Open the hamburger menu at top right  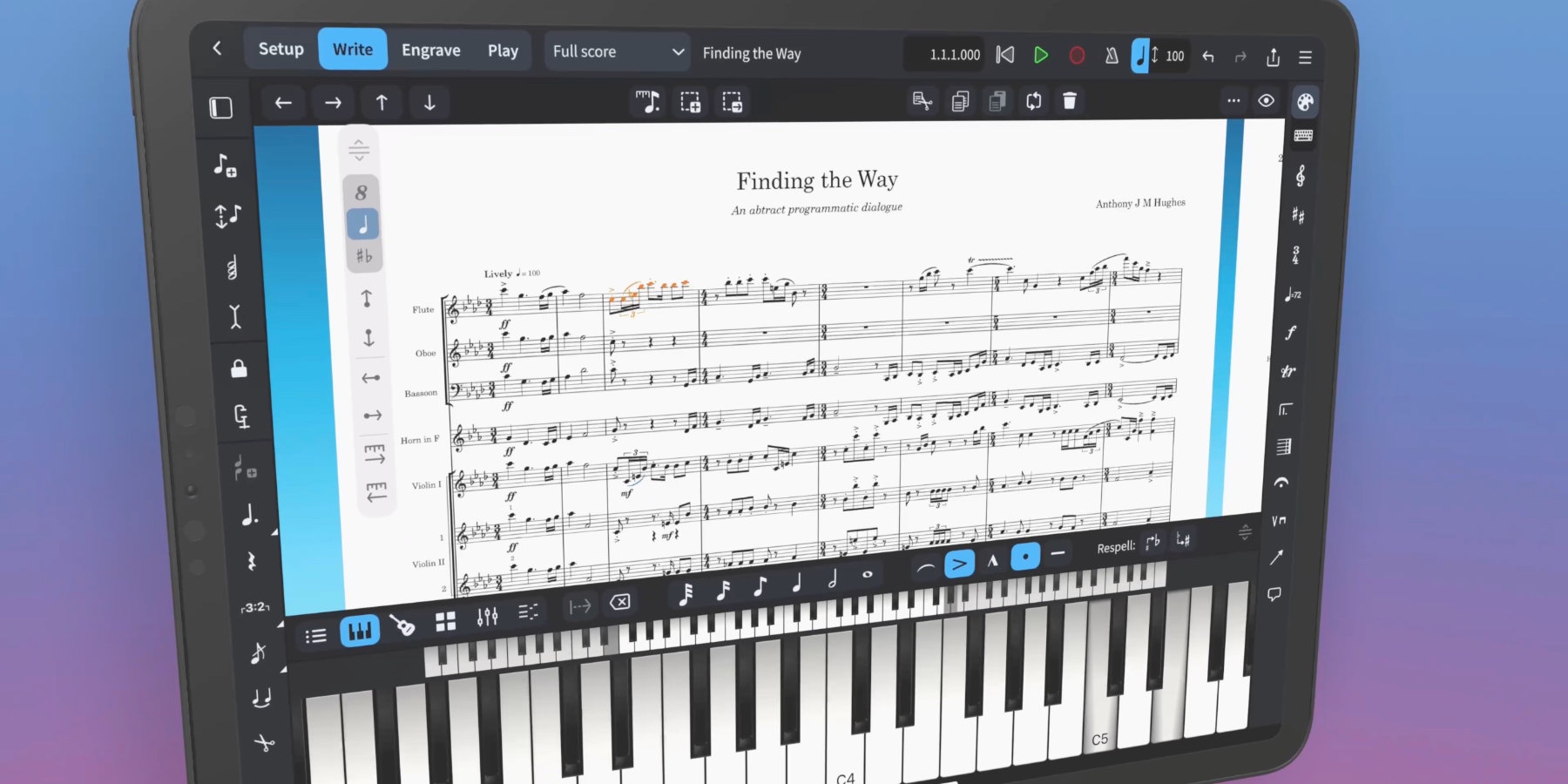[1305, 57]
